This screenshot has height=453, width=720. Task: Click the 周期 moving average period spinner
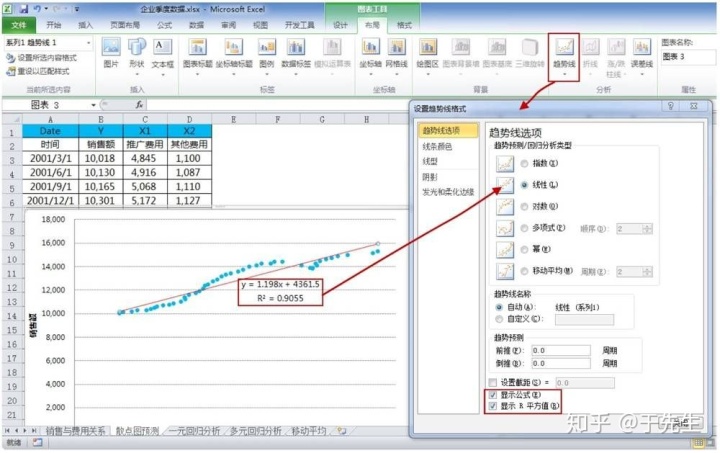coord(647,272)
